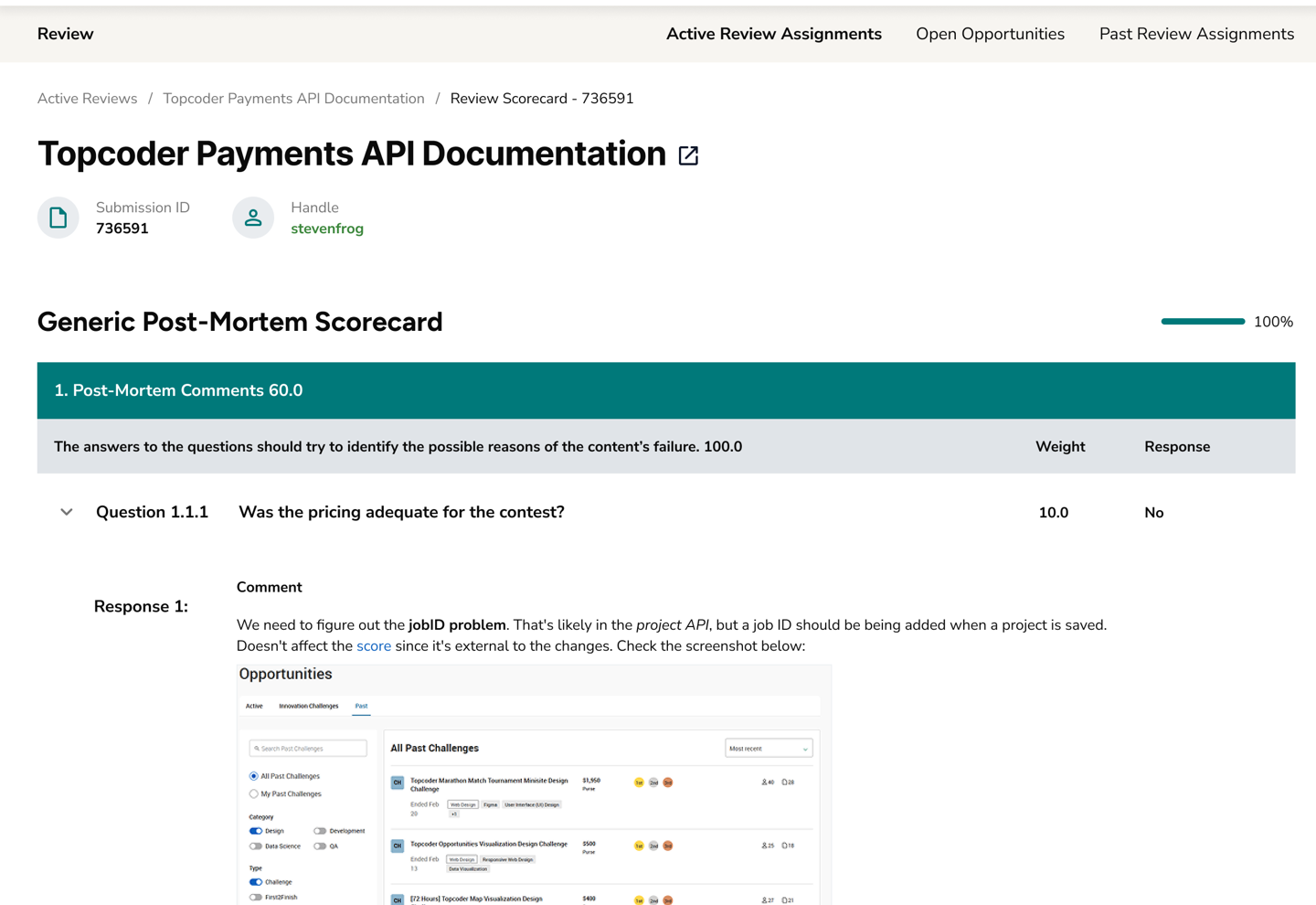Click the embedded Opportunities screenshot heading
The image size is (1316, 905).
(x=285, y=674)
